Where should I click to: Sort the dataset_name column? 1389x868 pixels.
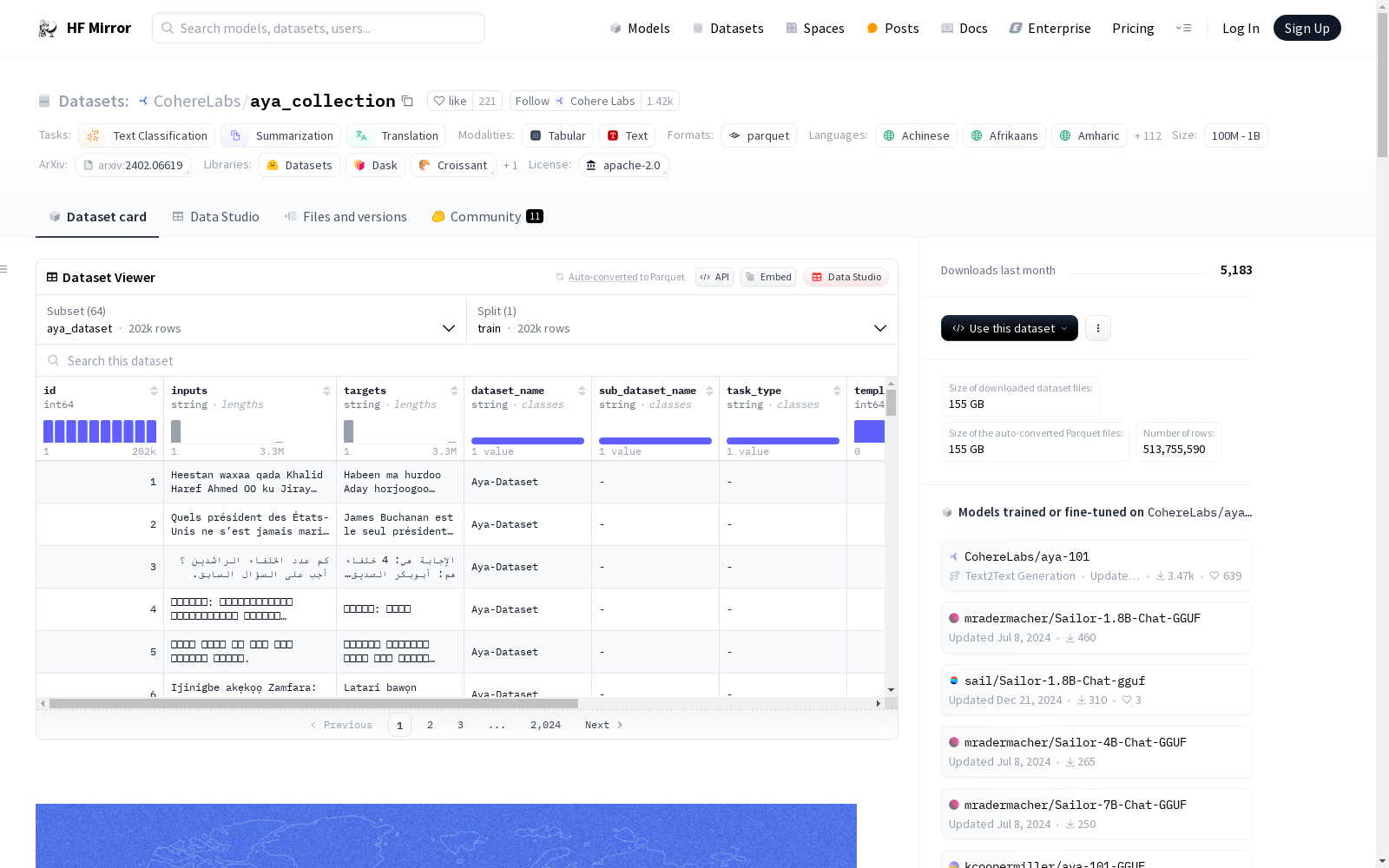click(582, 391)
